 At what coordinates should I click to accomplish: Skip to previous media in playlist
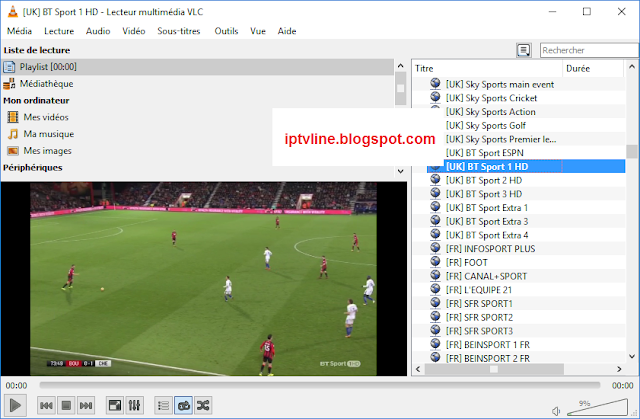(x=46, y=406)
